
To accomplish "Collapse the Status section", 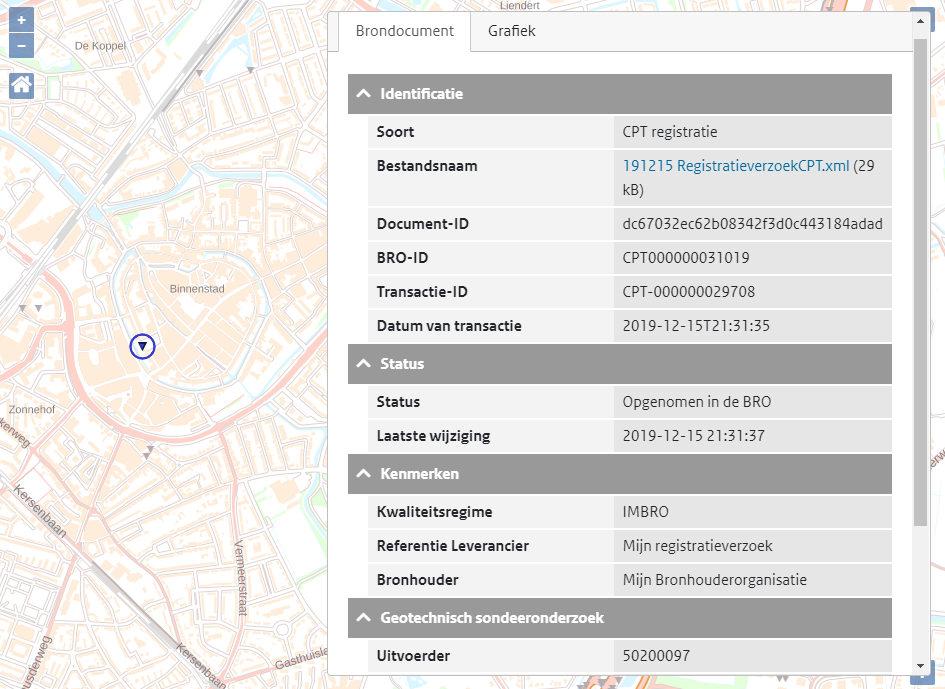I will pos(362,364).
